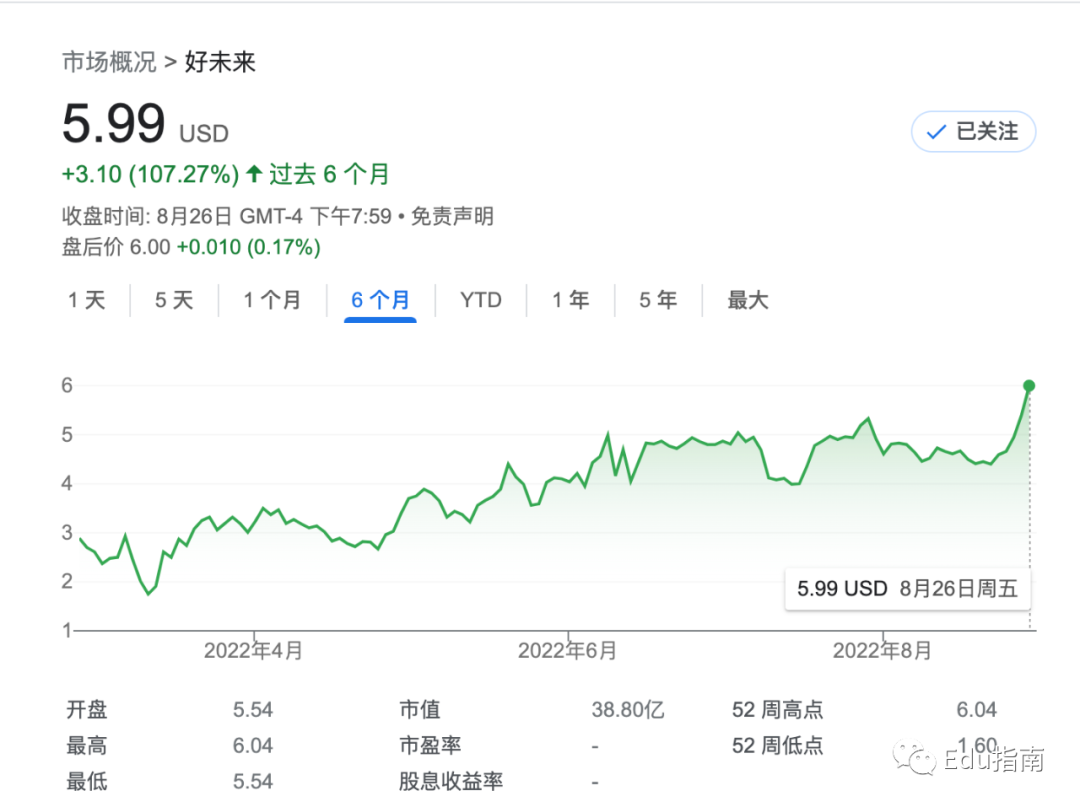Select the 1 天 time range tab
The image size is (1080, 807).
coord(87,300)
